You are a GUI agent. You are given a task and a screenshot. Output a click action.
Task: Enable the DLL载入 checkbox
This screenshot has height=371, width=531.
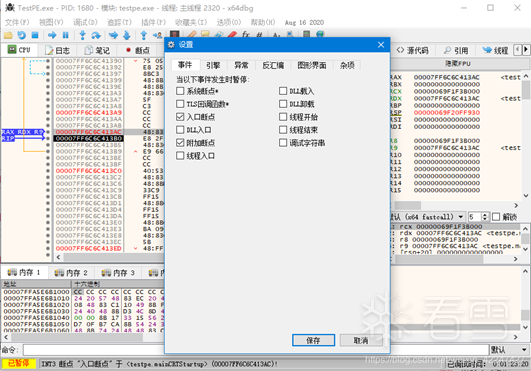click(283, 91)
